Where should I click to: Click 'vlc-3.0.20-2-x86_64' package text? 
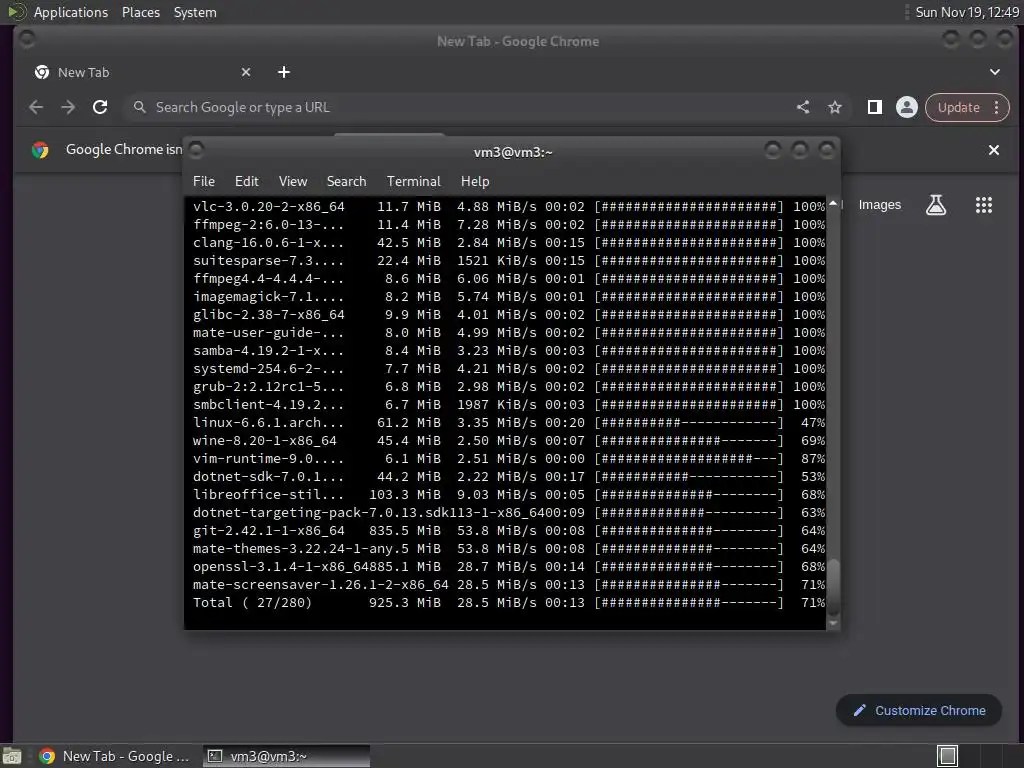[x=268, y=206]
